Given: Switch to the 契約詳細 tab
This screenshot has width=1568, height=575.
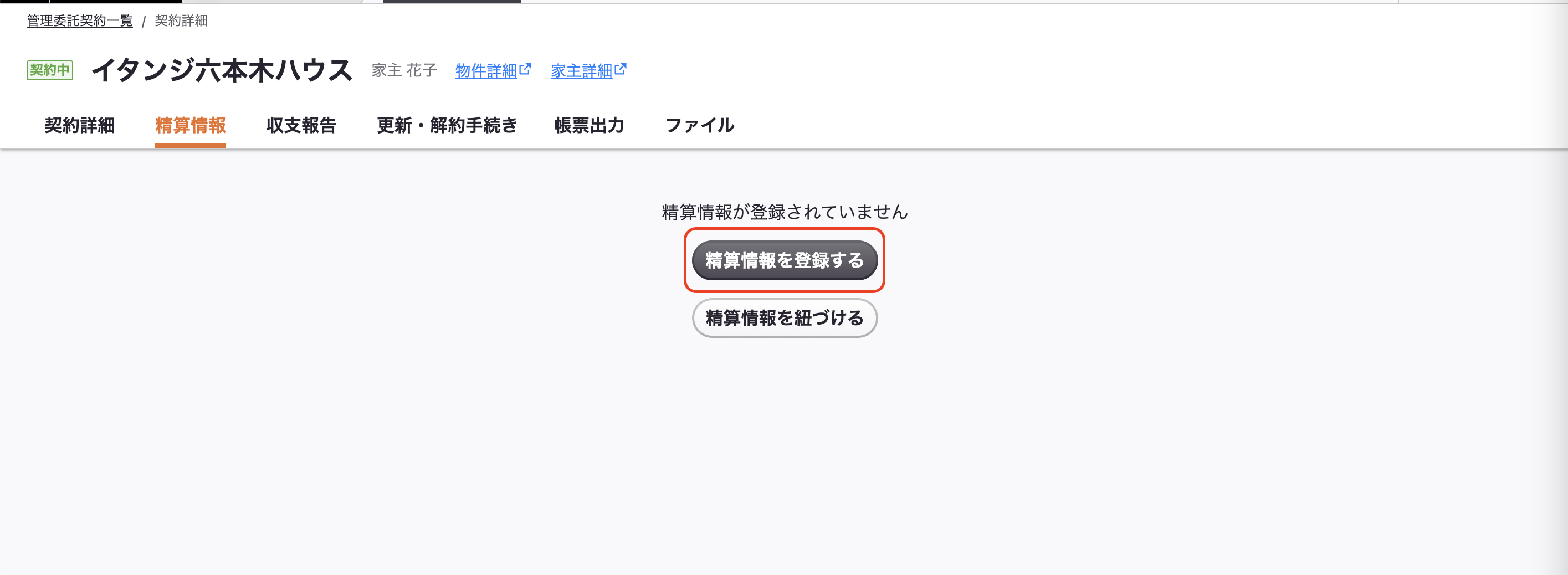Looking at the screenshot, I should pos(80,125).
